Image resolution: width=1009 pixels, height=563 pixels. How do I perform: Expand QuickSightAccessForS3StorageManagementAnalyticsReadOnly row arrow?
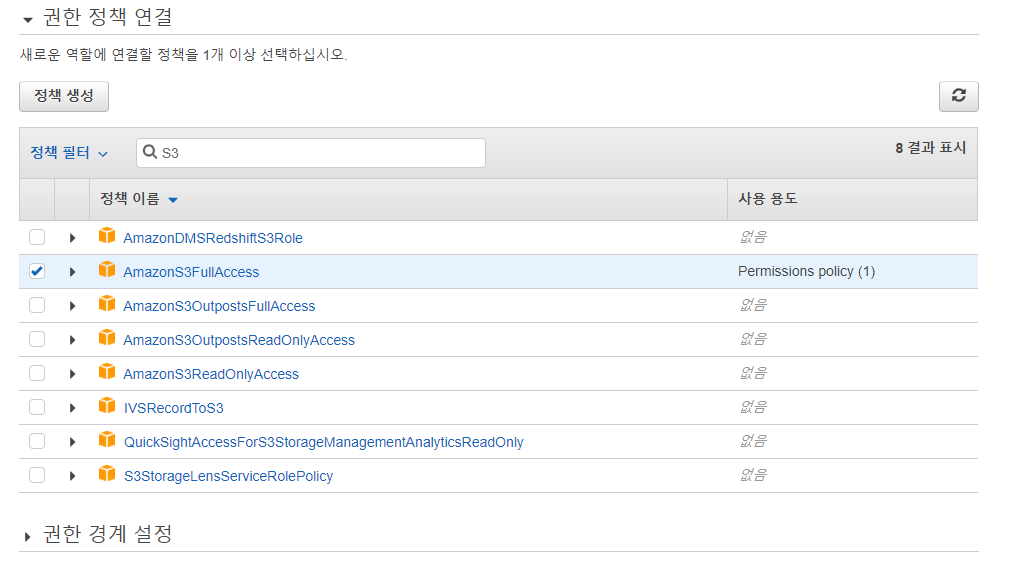pos(72,443)
